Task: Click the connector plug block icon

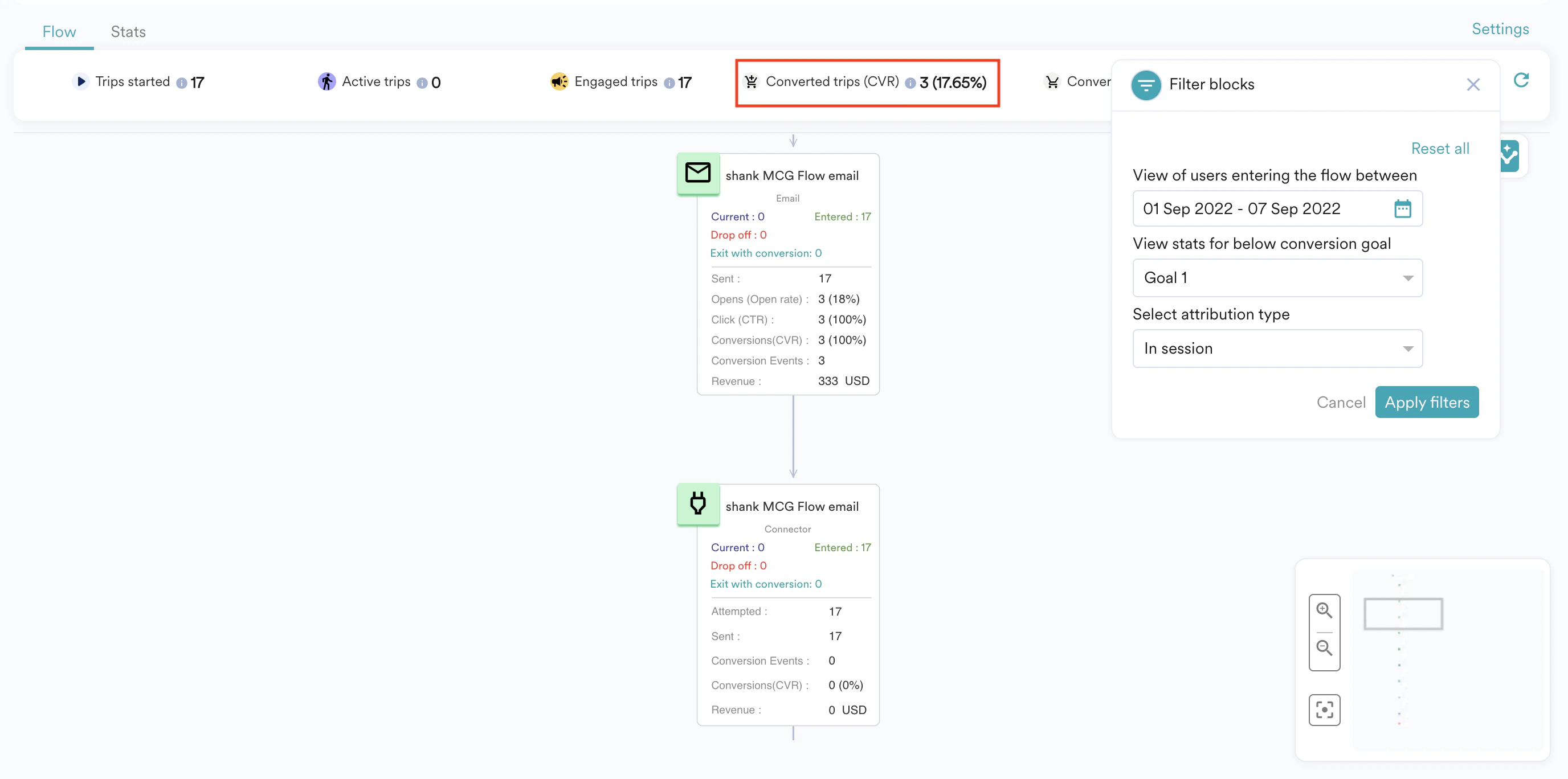Action: [697, 503]
